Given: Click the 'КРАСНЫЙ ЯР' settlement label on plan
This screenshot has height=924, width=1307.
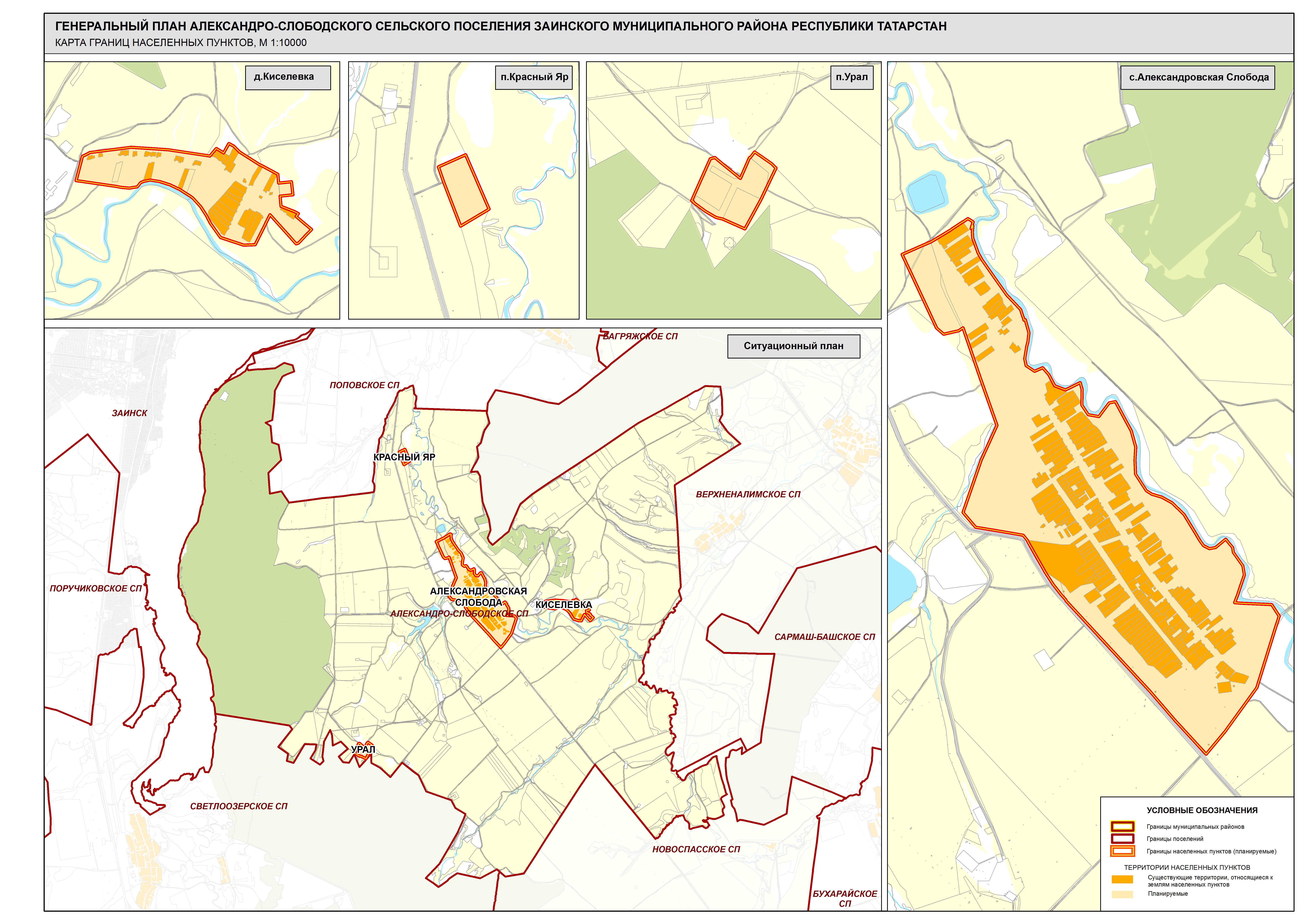Looking at the screenshot, I should pyautogui.click(x=404, y=457).
